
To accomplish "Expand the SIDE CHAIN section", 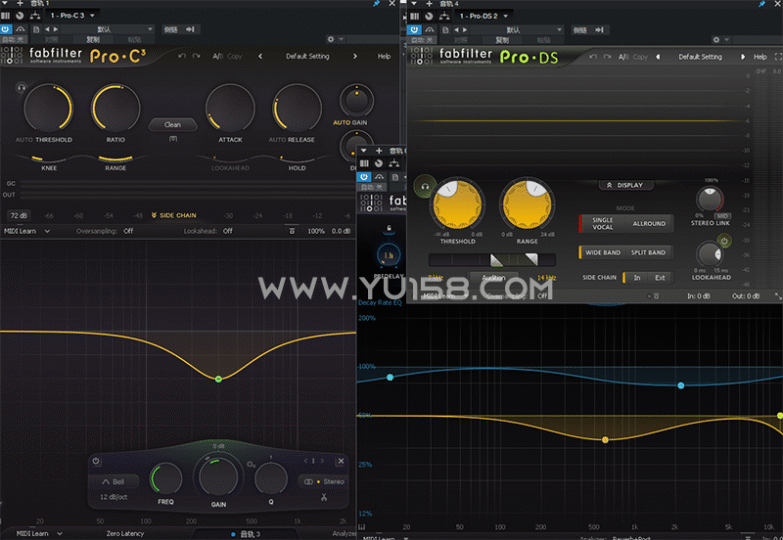I will 174,215.
